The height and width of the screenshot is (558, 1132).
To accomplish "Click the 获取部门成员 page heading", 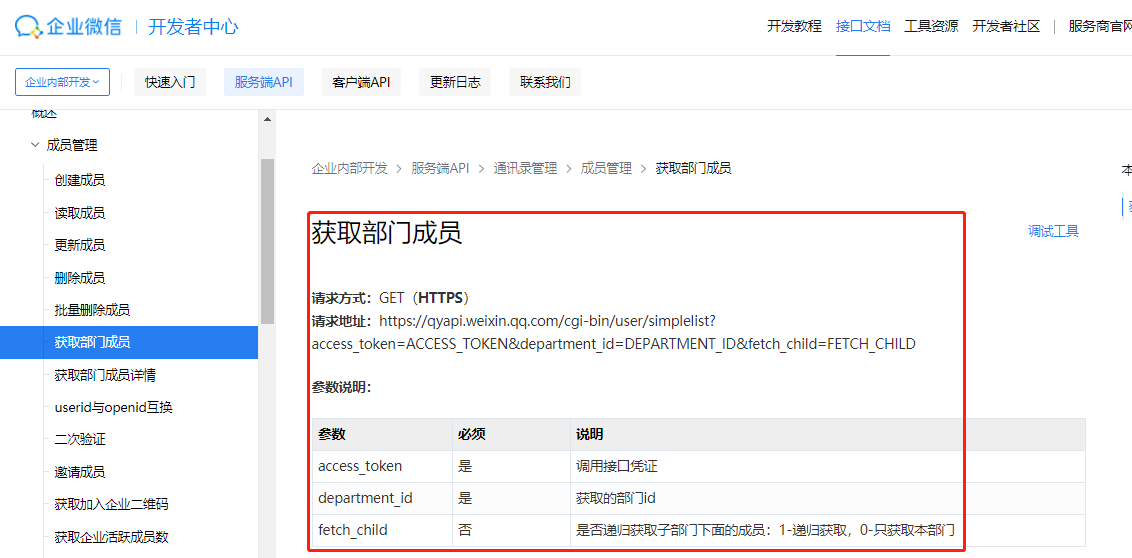I will pos(386,233).
